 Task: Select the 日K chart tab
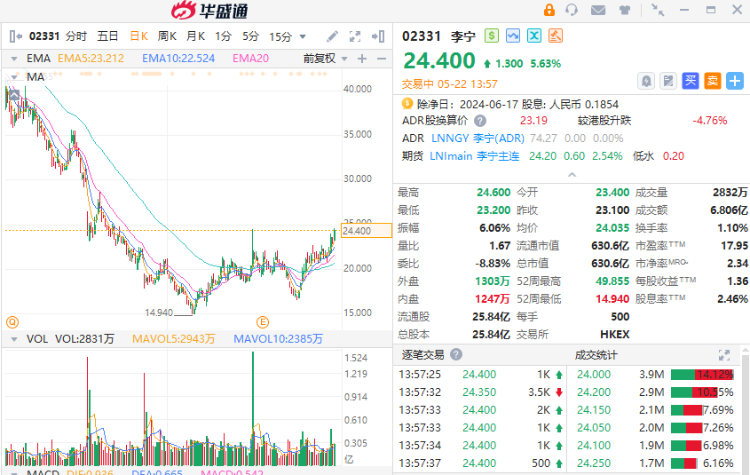coord(139,36)
